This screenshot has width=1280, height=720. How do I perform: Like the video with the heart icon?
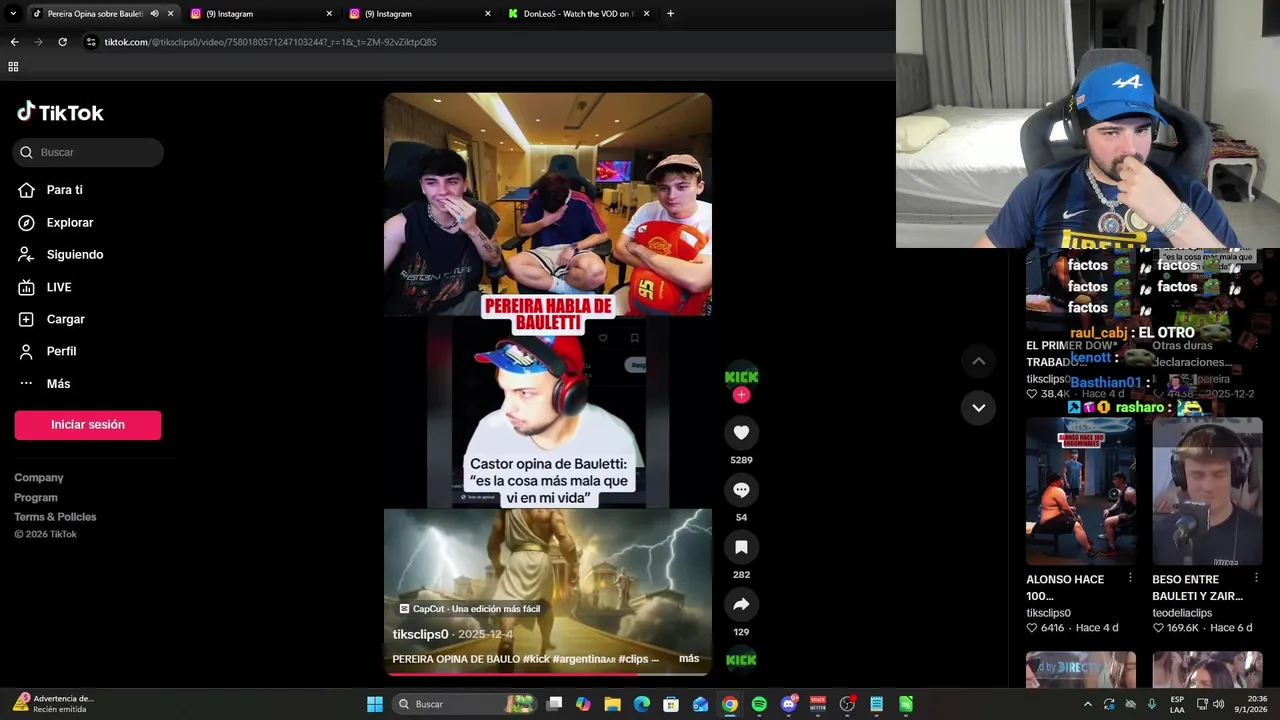tap(741, 433)
